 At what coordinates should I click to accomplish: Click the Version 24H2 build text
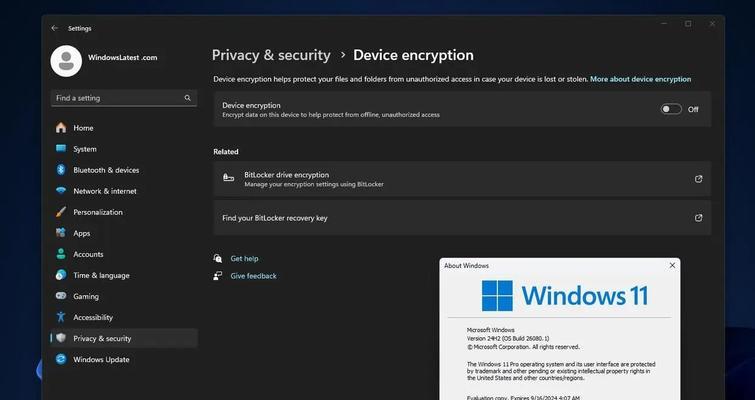(508, 338)
